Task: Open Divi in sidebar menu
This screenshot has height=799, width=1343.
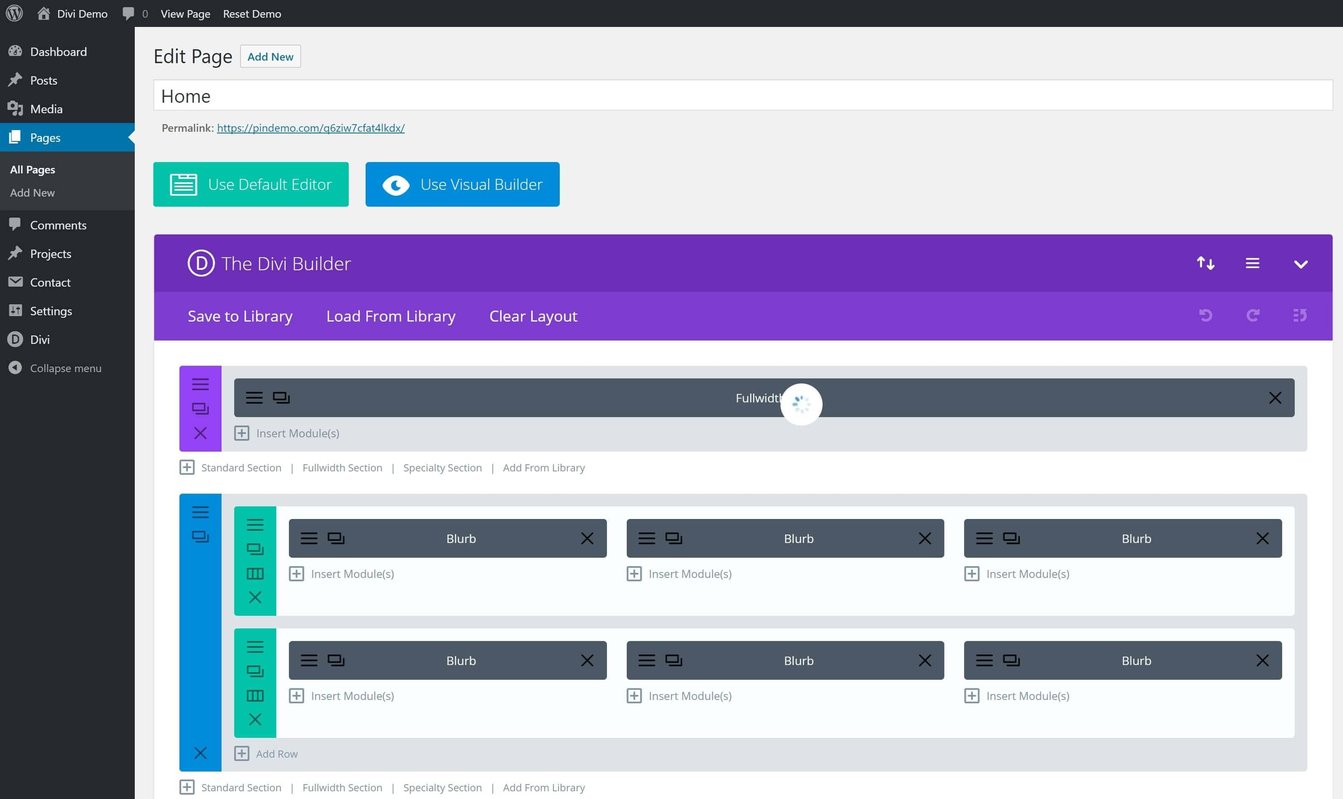Action: tap(67, 340)
